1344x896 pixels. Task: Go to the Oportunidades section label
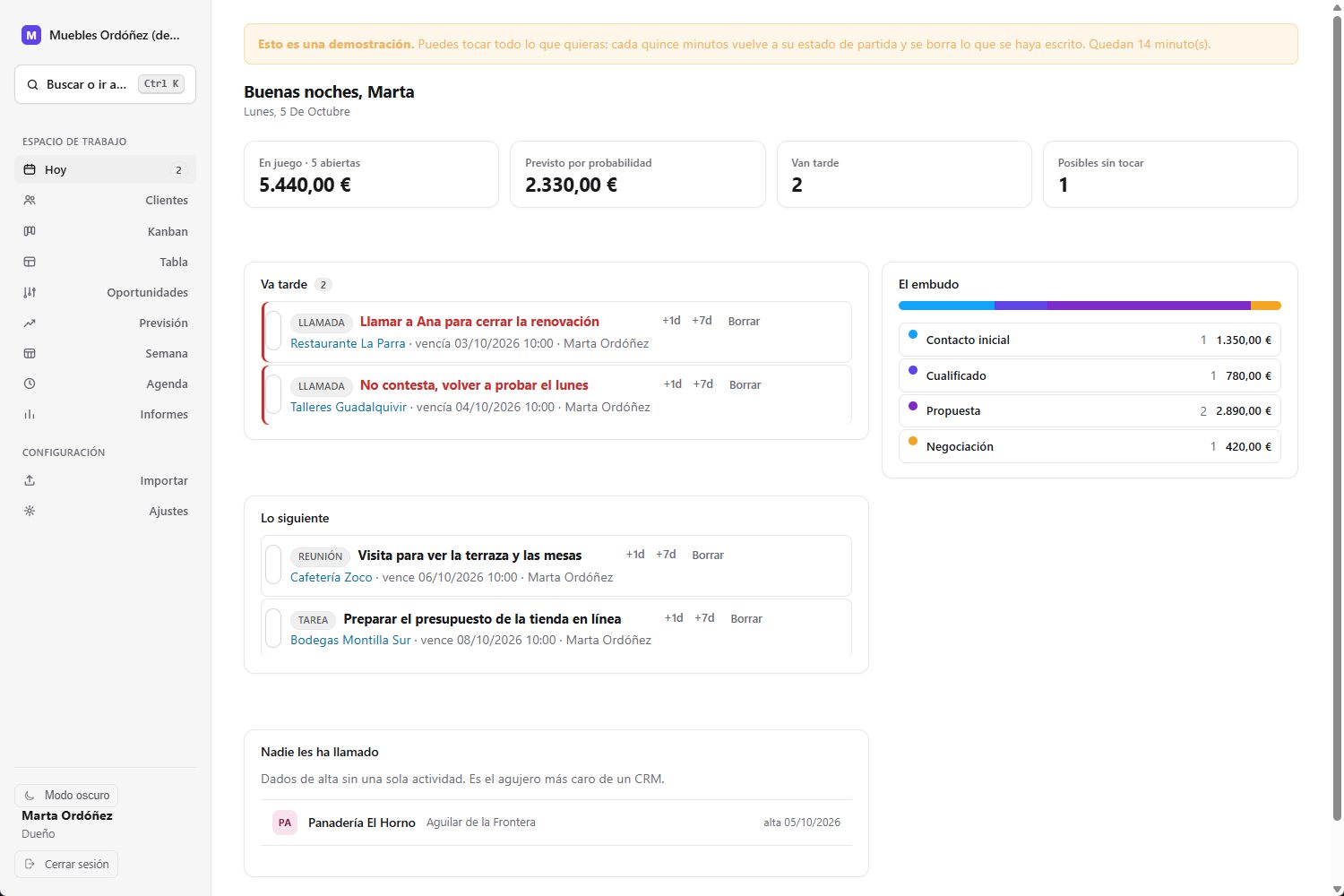[x=147, y=292]
